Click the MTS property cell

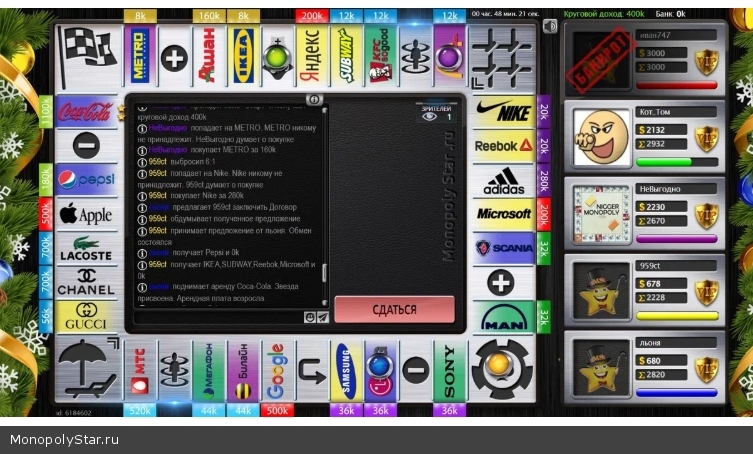[x=140, y=371]
